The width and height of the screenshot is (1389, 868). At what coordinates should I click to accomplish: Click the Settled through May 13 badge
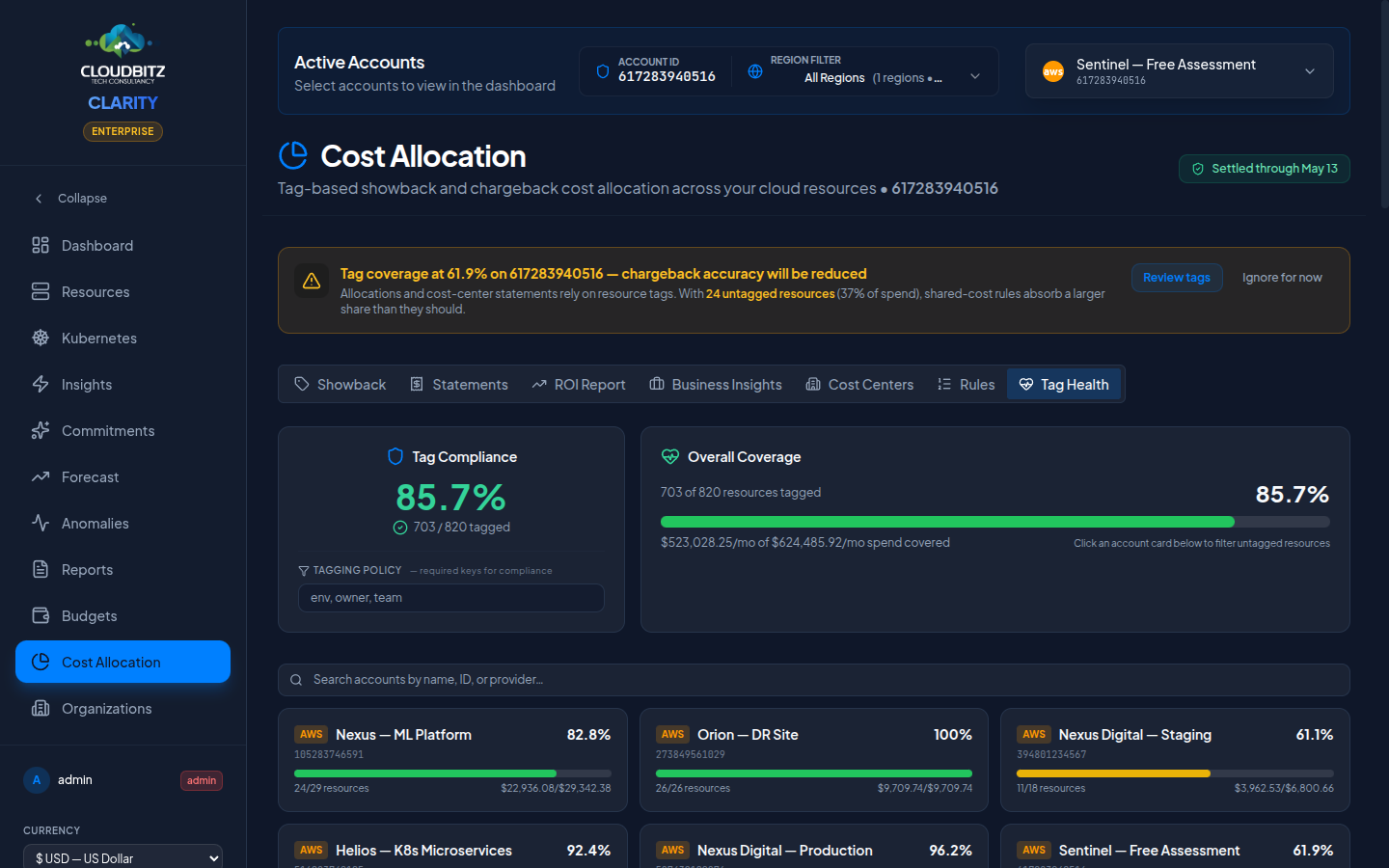1264,169
